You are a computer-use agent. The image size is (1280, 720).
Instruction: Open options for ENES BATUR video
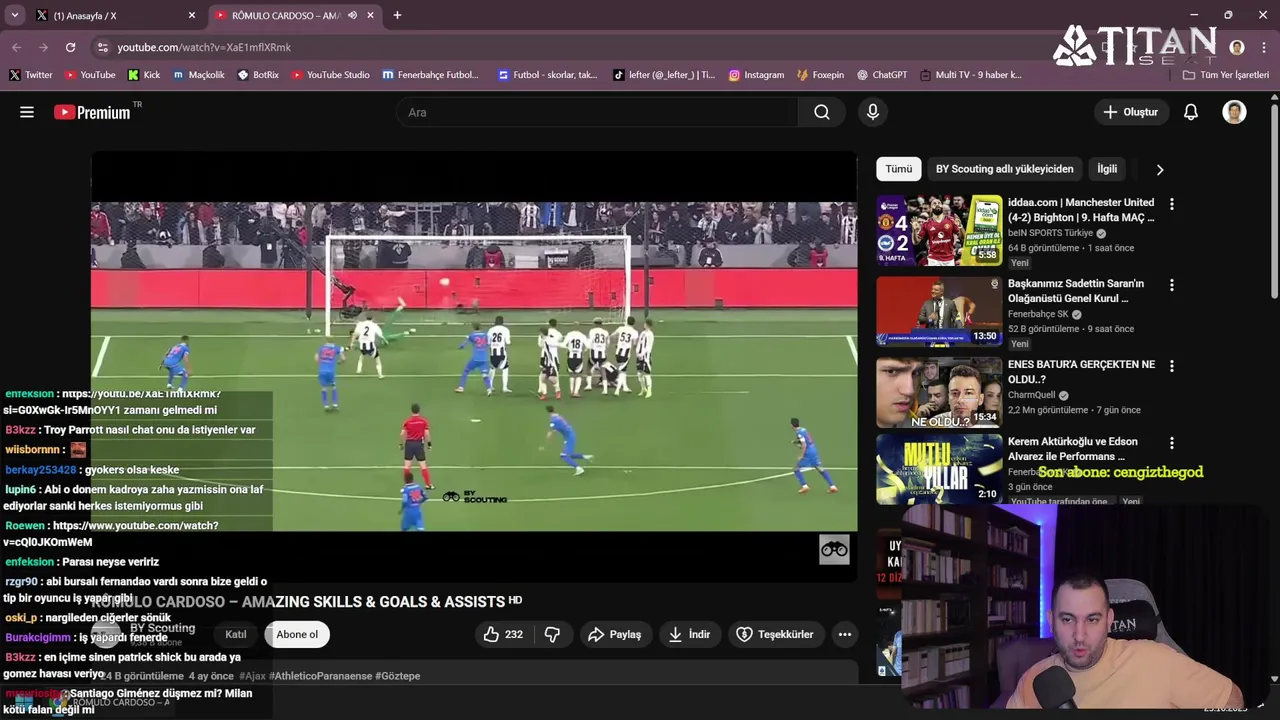1171,366
